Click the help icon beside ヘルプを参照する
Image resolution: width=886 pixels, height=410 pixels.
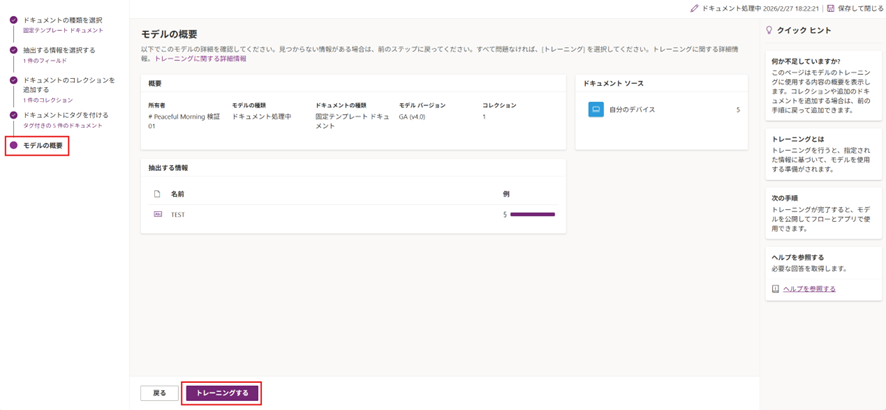tap(775, 289)
